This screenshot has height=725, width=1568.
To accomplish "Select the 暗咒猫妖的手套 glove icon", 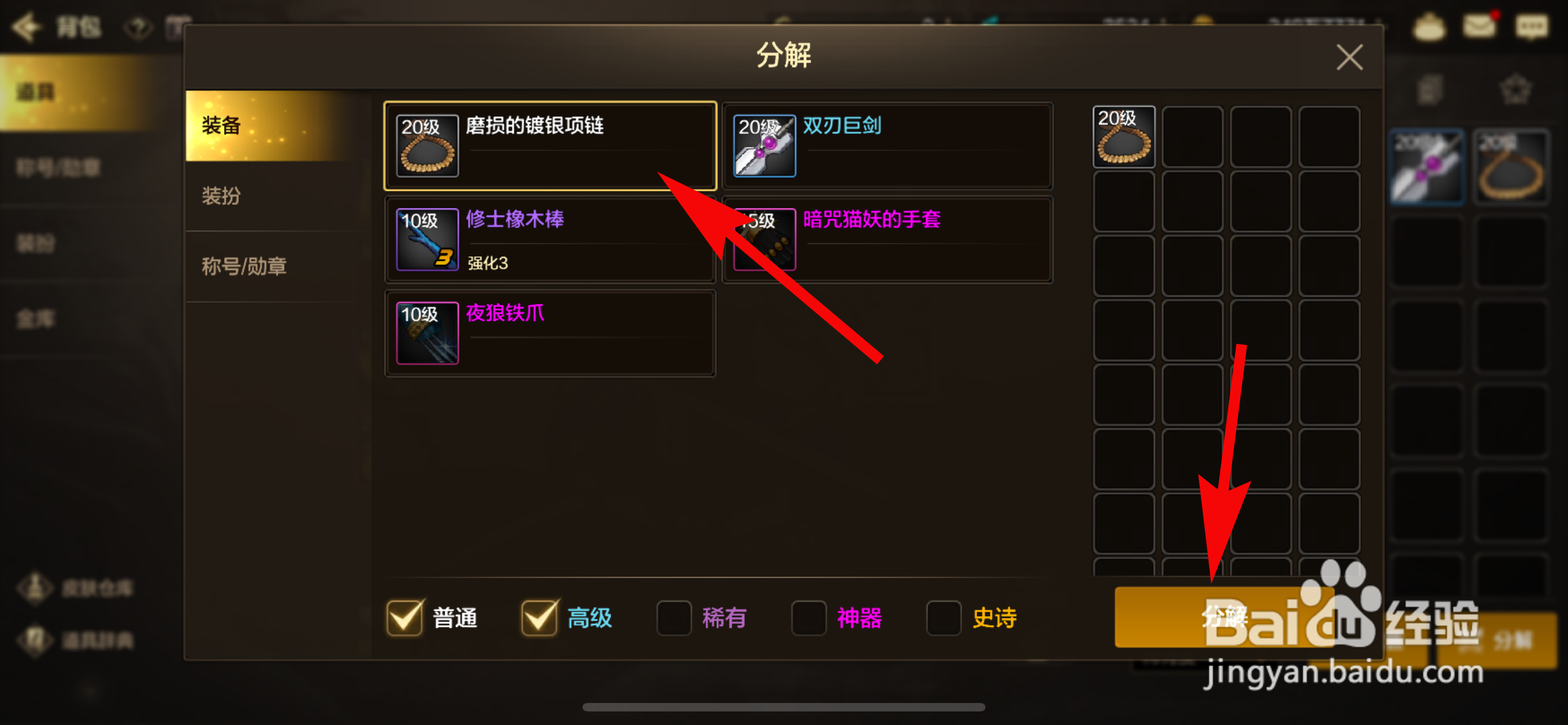I will pos(764,239).
